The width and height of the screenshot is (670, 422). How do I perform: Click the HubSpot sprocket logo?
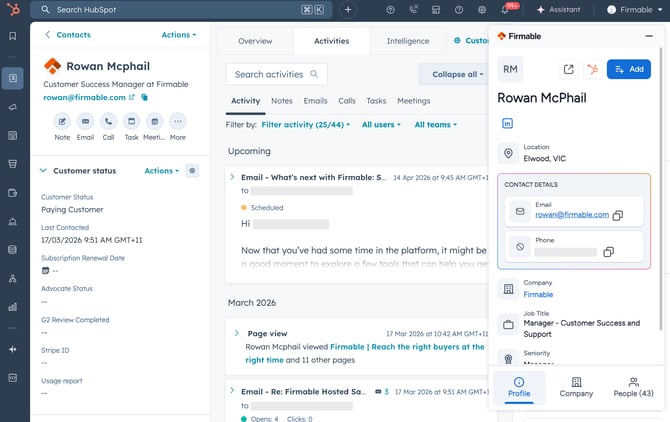tap(13, 9)
